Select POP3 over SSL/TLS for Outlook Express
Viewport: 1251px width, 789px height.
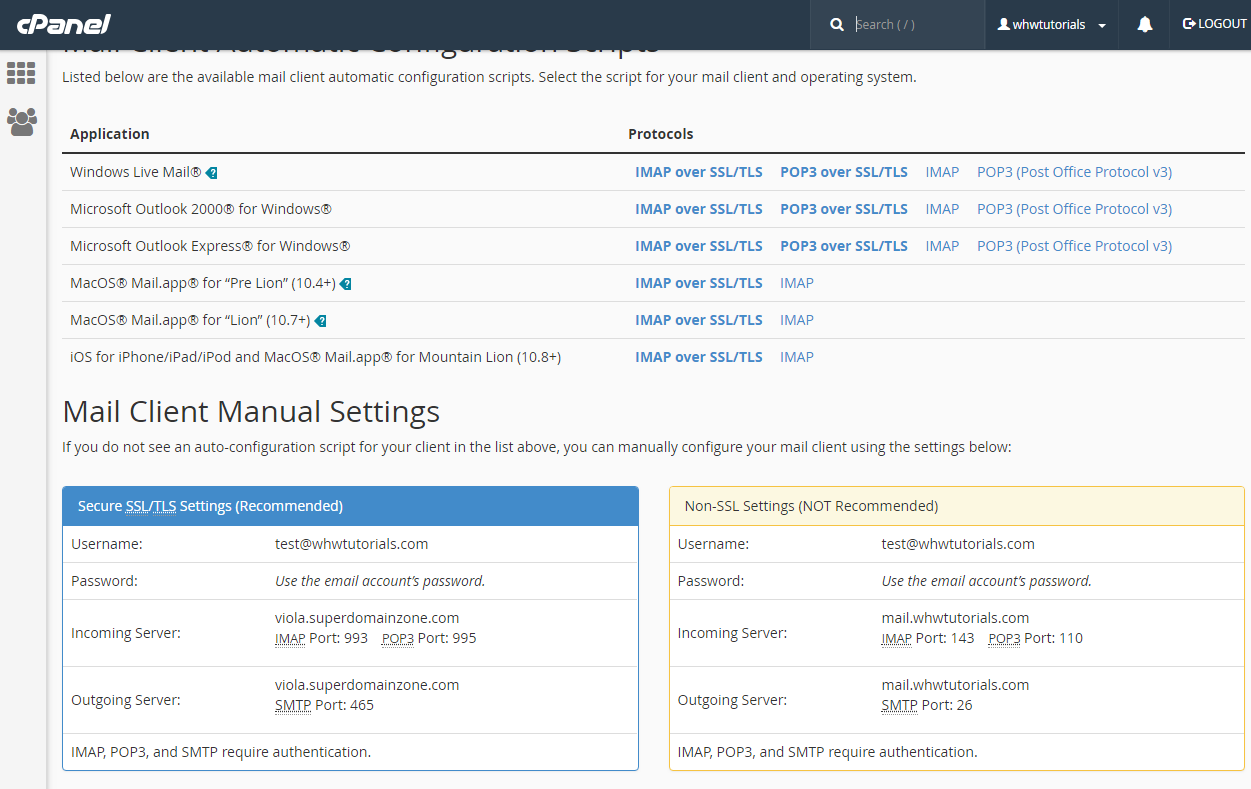click(843, 246)
